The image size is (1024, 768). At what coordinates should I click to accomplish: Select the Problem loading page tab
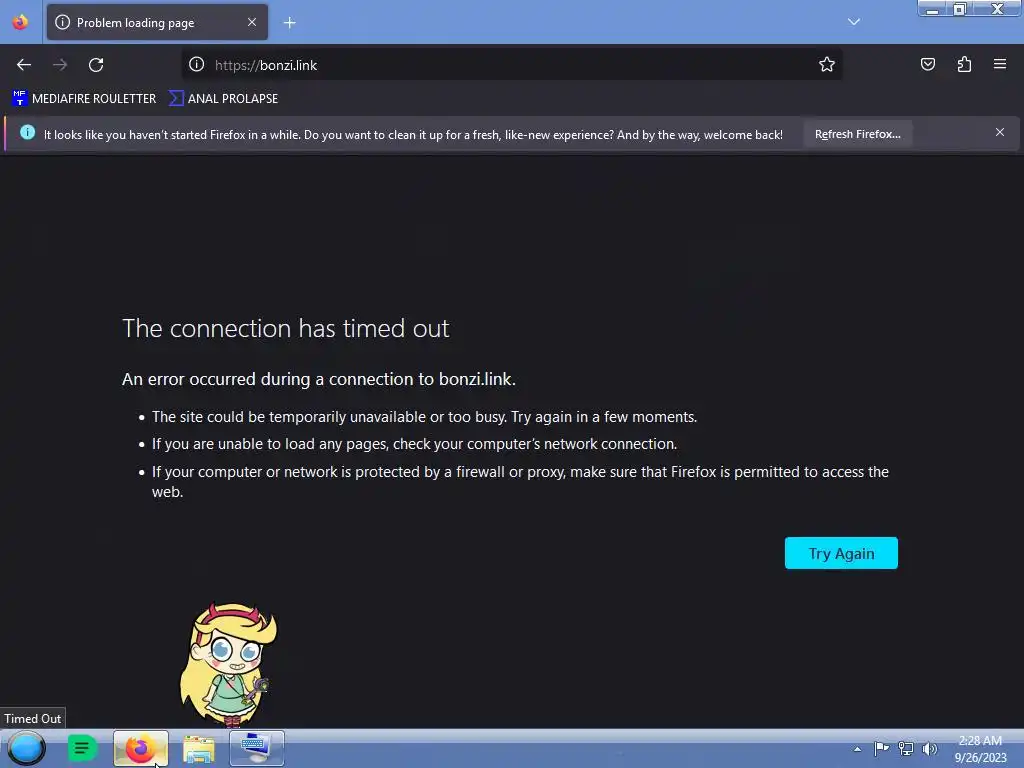click(x=157, y=23)
